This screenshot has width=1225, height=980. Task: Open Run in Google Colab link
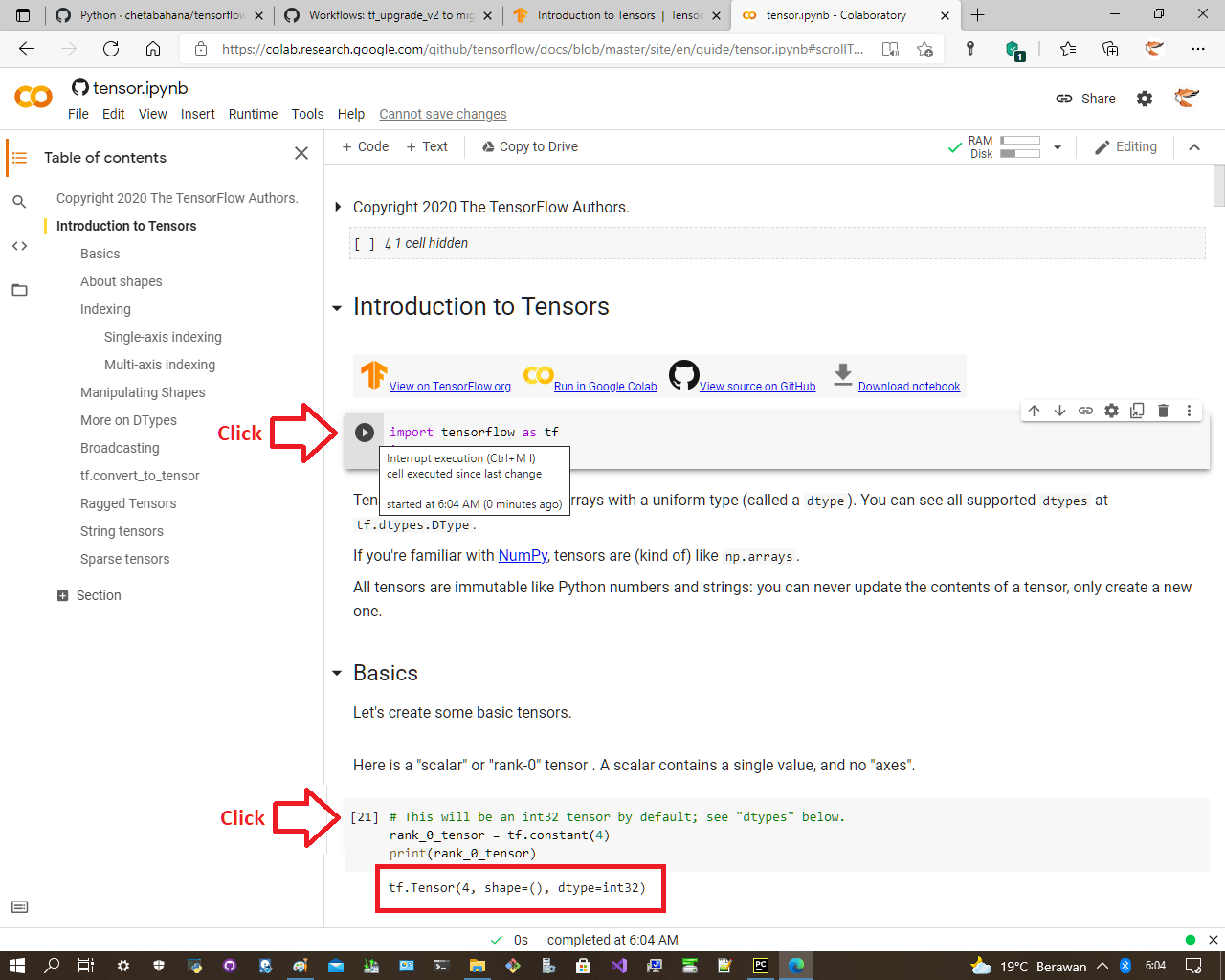(606, 387)
